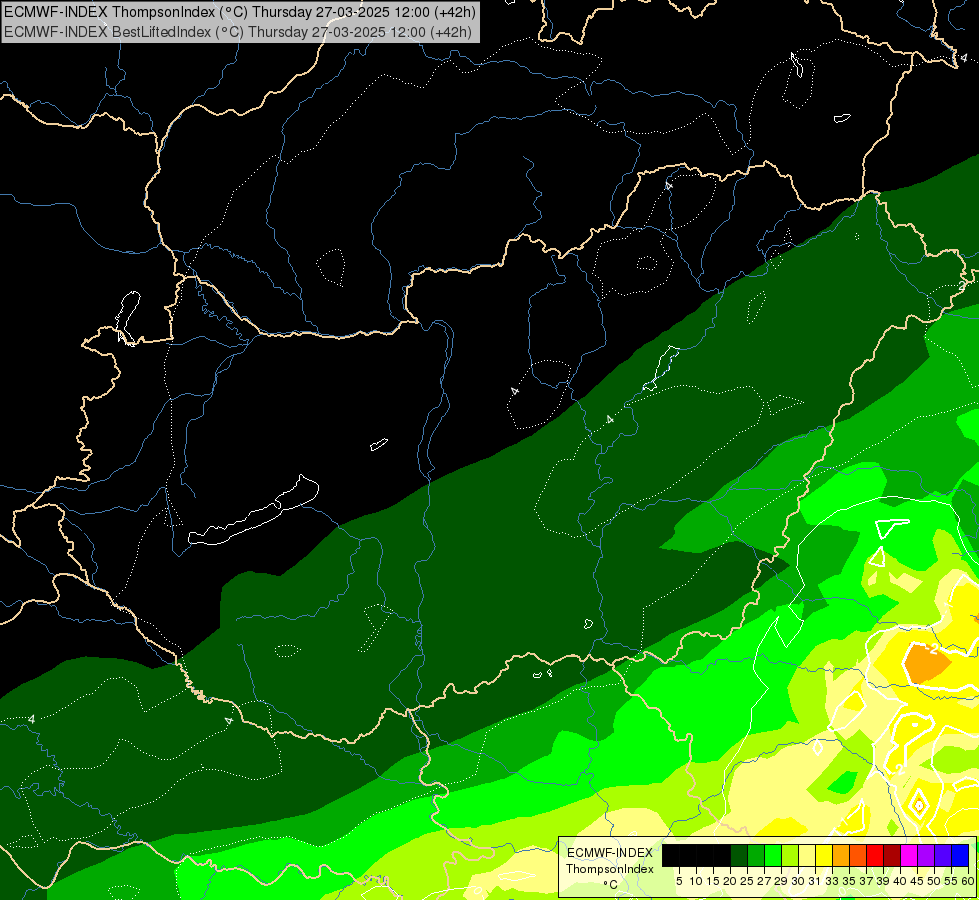Click the legend scale value 45
This screenshot has height=900, width=979.
coord(918,881)
